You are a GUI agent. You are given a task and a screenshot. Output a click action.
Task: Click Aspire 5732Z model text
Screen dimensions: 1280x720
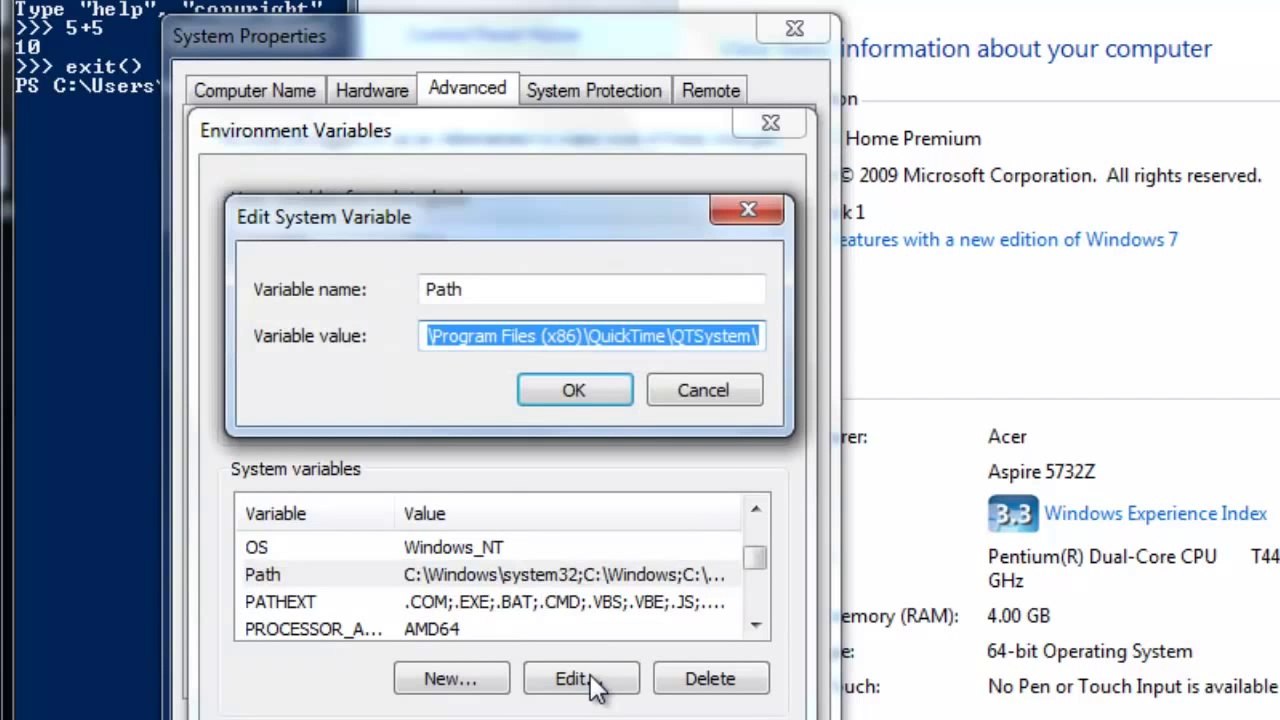[x=1041, y=472]
